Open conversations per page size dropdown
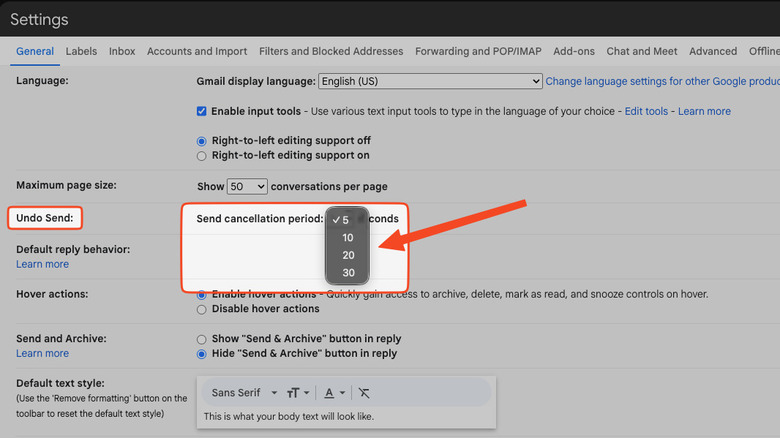Viewport: 780px width, 438px height. pyautogui.click(x=247, y=186)
